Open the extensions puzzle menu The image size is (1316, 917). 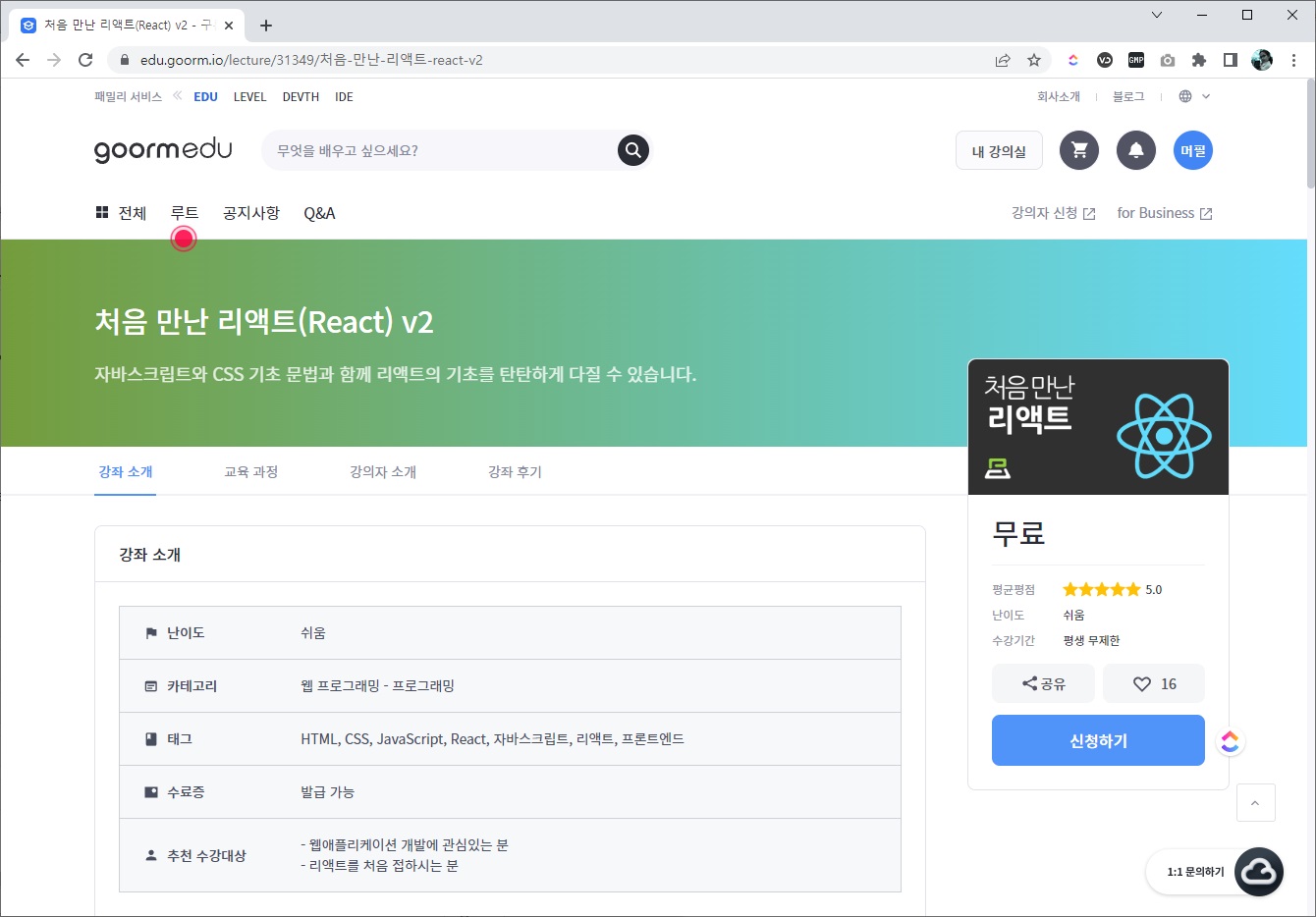(x=1199, y=60)
